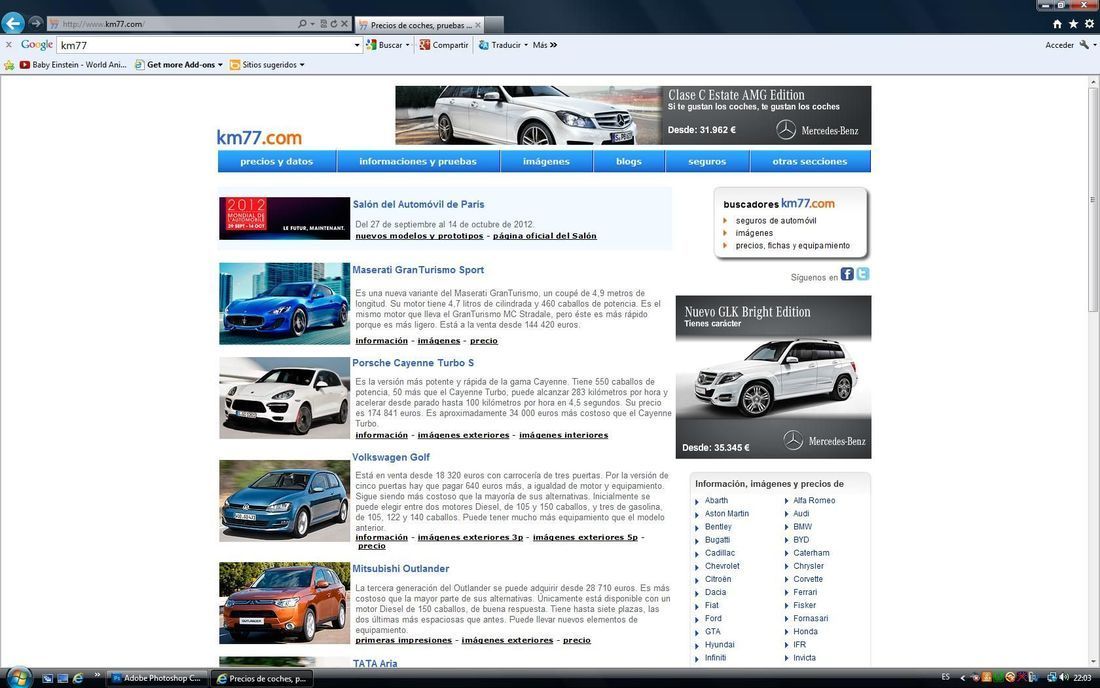Viewport: 1100px width, 688px height.
Task: Open browser Tools gear icon
Action: pyautogui.click(x=1089, y=24)
